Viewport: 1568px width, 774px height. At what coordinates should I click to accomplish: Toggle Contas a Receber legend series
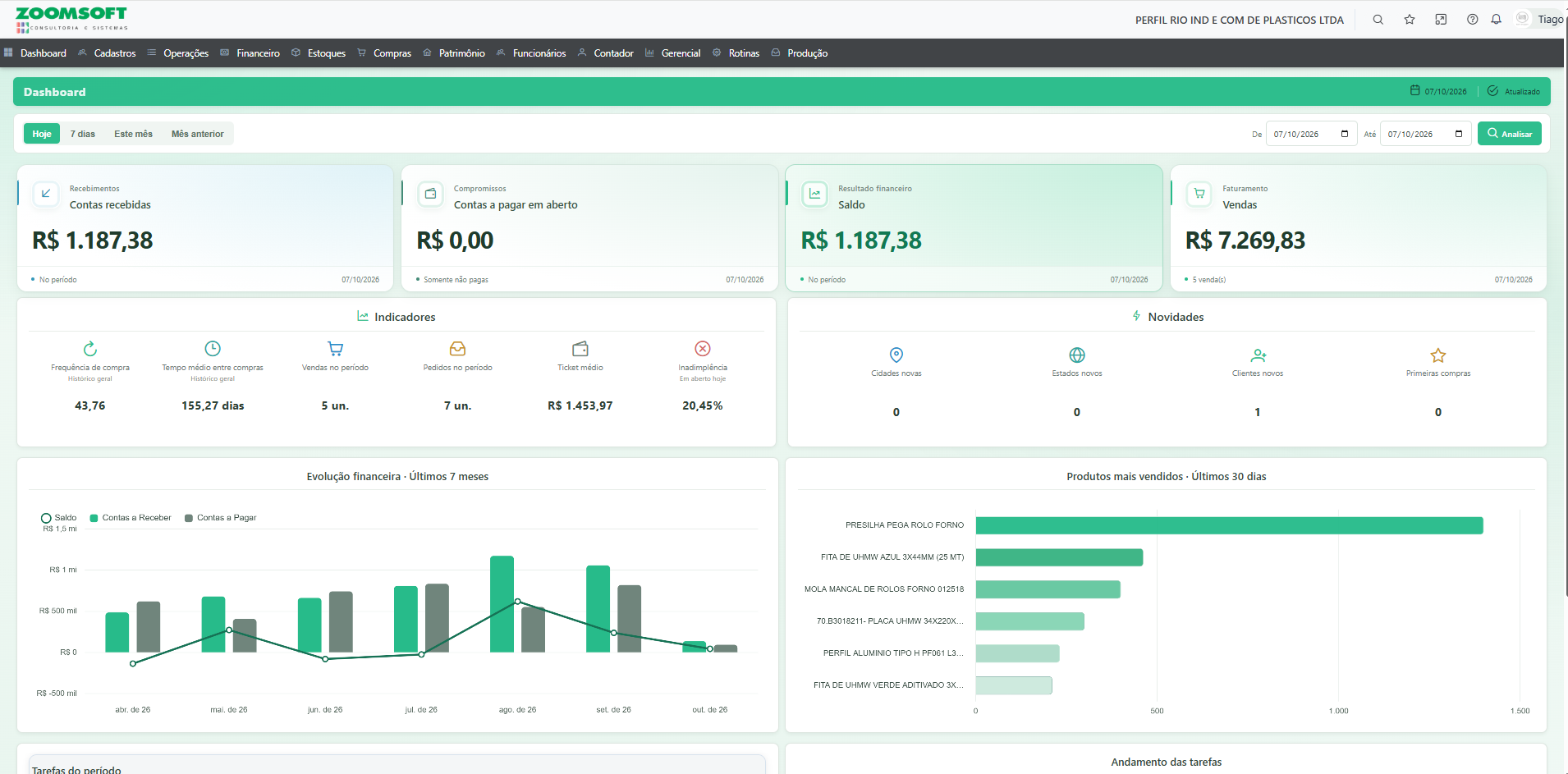131,518
